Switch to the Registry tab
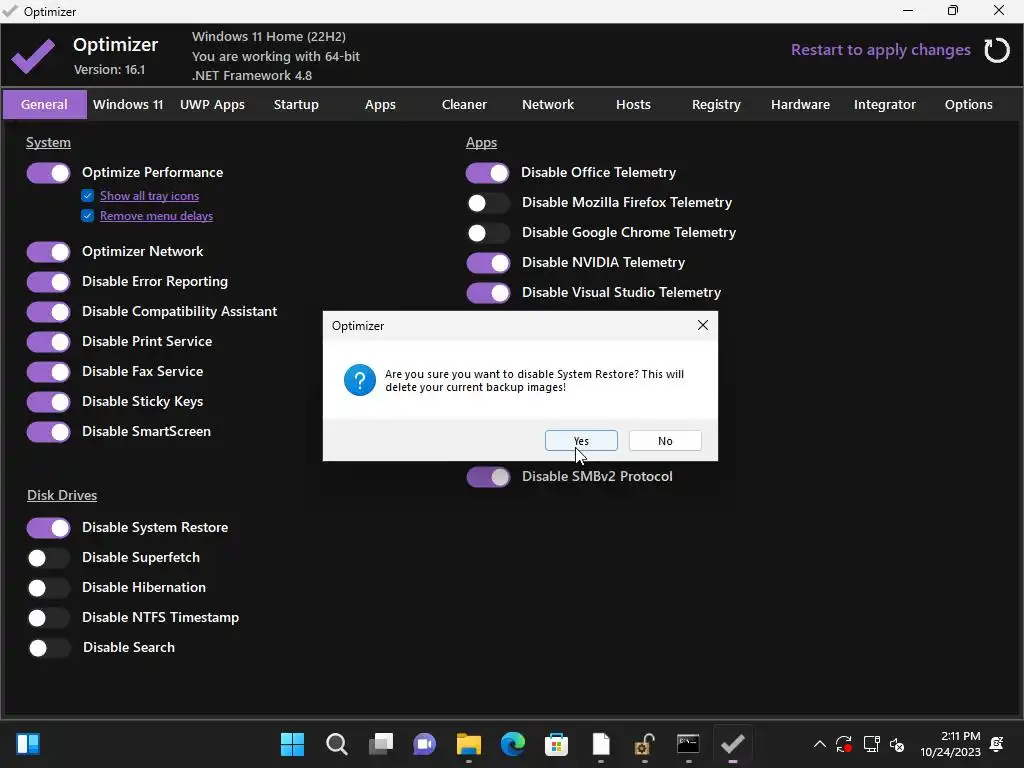This screenshot has width=1024, height=768. (x=716, y=104)
